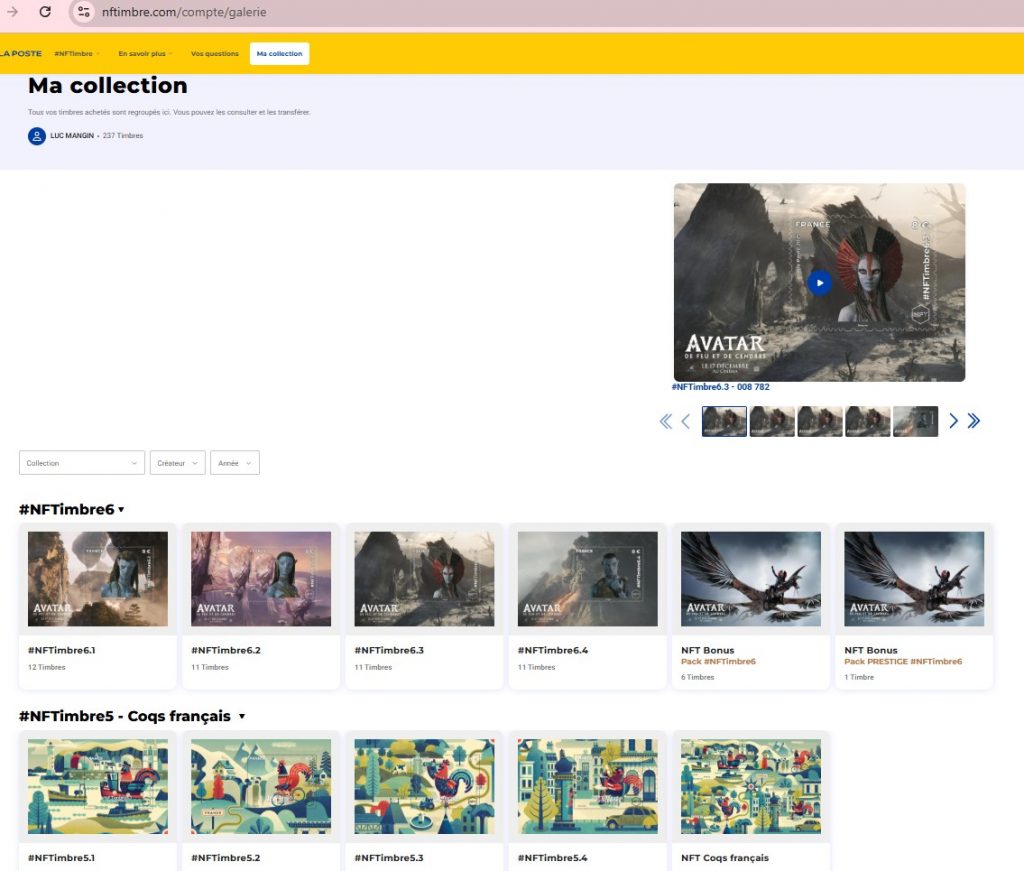Image resolution: width=1024 pixels, height=871 pixels.
Task: Jump to last carousel item with double arrow
Action: point(974,421)
